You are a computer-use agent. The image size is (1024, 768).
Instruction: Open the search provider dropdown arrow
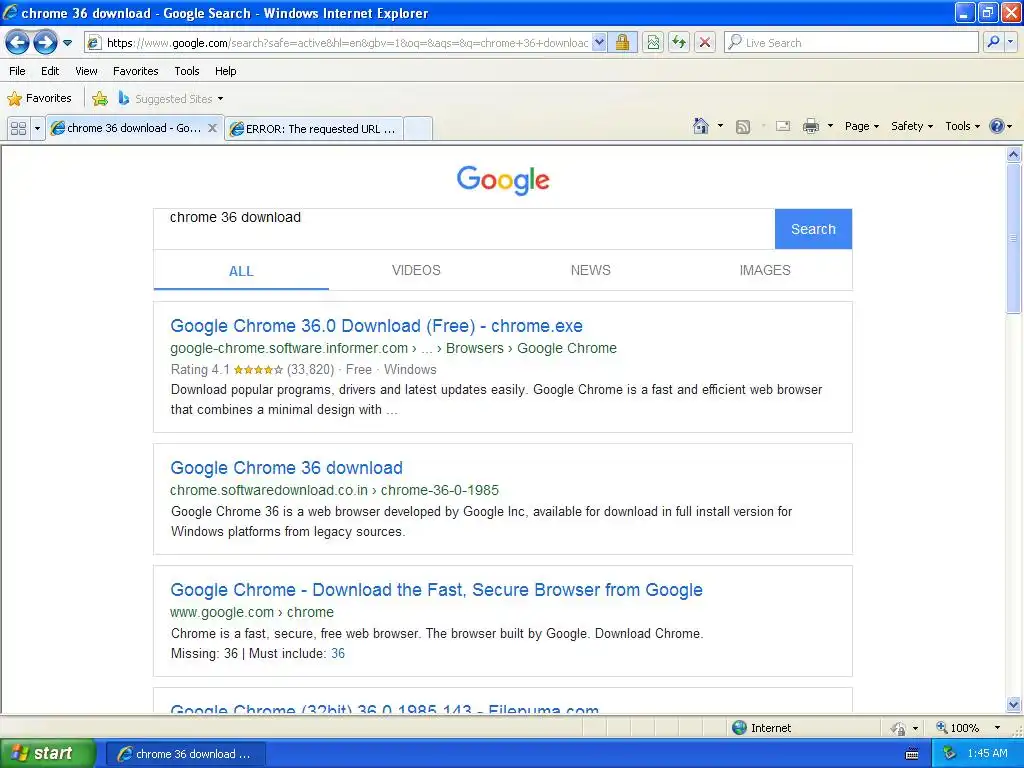coord(1011,43)
